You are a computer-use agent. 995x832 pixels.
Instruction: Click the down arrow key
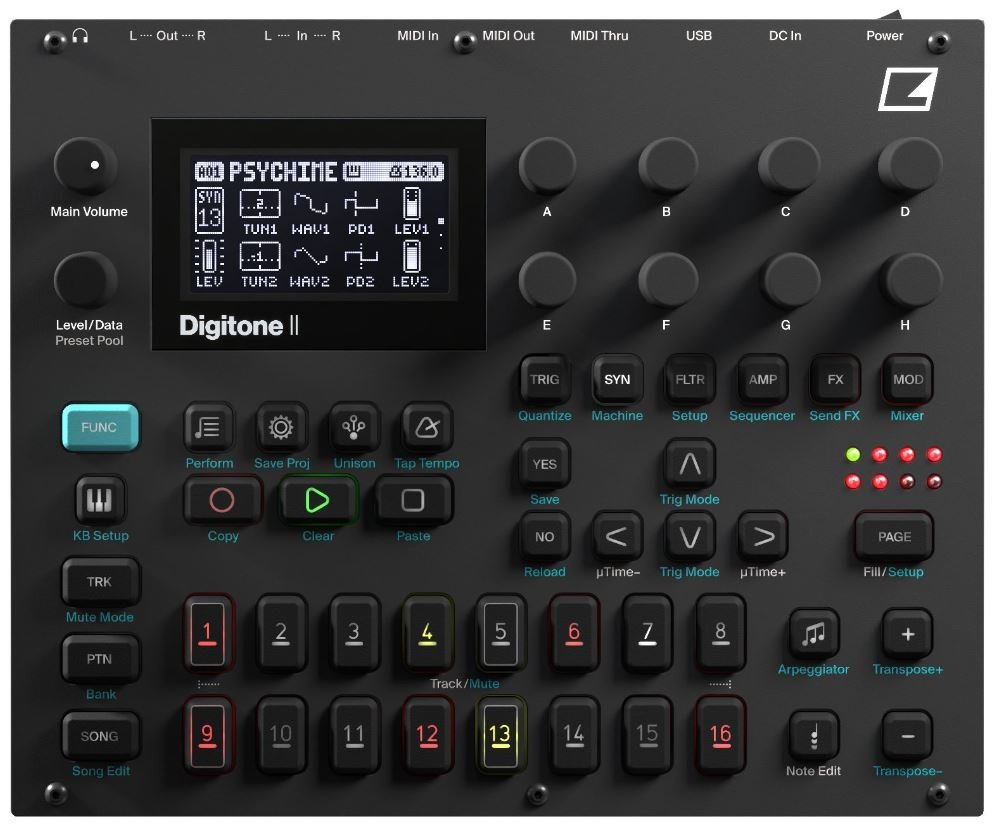690,537
